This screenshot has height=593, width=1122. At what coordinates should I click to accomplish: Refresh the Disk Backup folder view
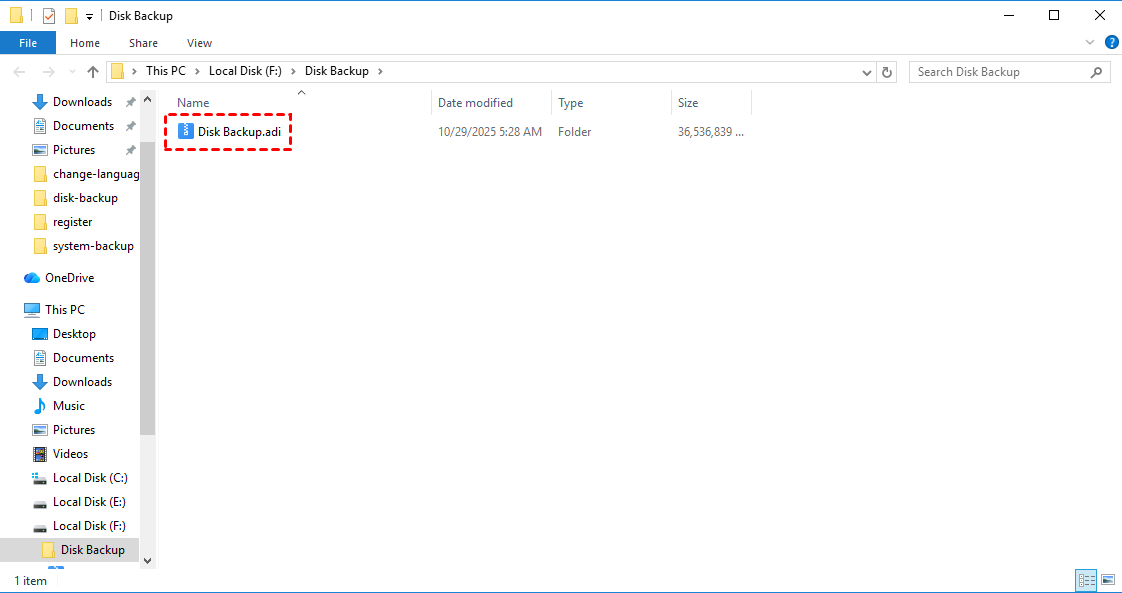coord(887,72)
